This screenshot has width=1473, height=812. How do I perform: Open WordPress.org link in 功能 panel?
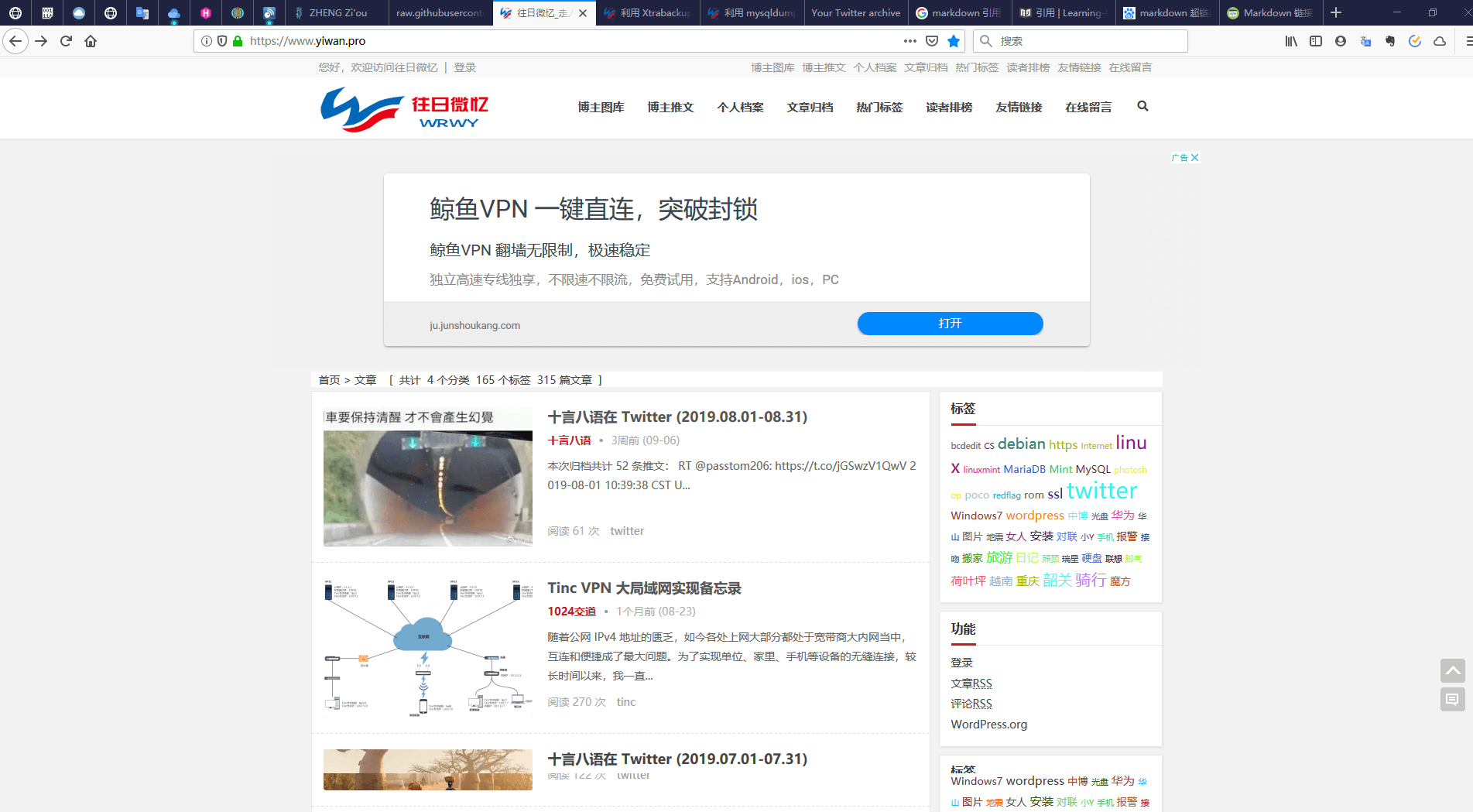[x=988, y=725]
